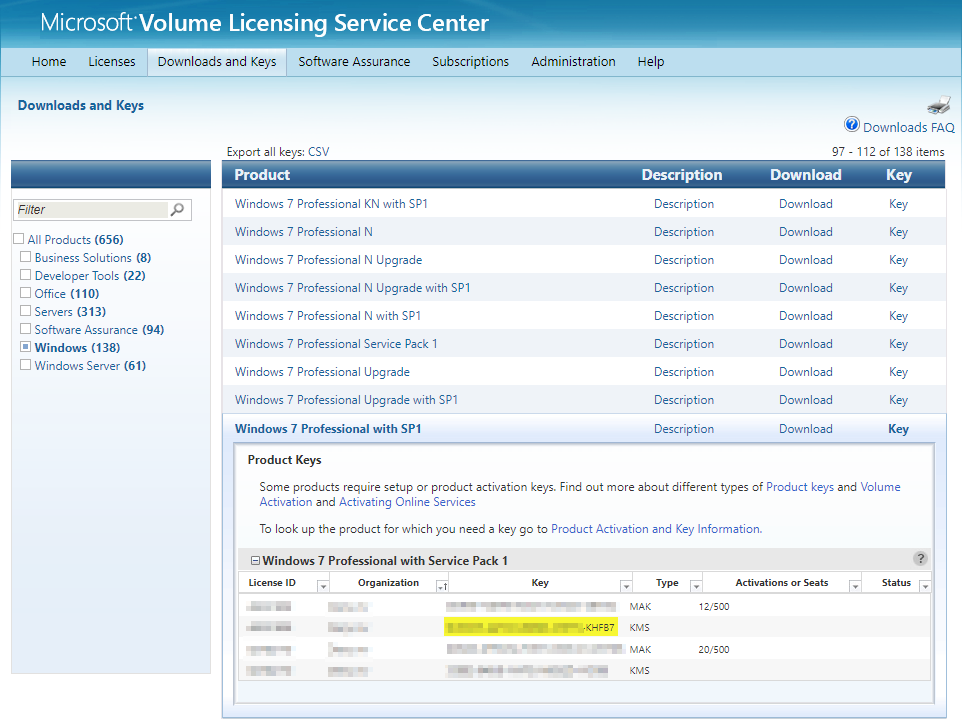Check the Business Solutions checkbox
This screenshot has height=719, width=962.
tap(25, 256)
